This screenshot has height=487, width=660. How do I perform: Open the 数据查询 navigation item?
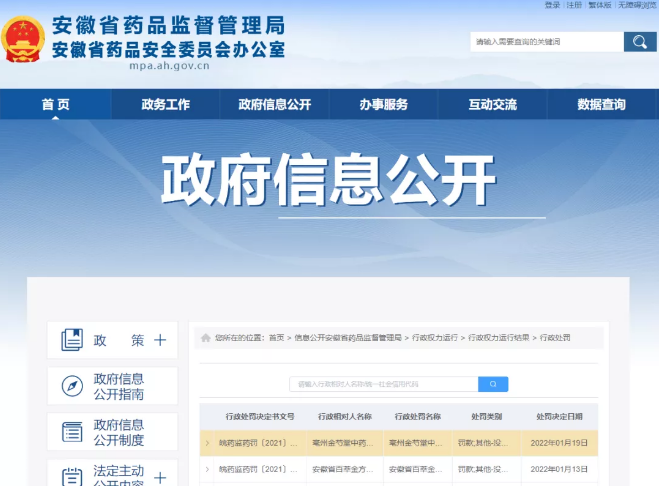pyautogui.click(x=601, y=105)
